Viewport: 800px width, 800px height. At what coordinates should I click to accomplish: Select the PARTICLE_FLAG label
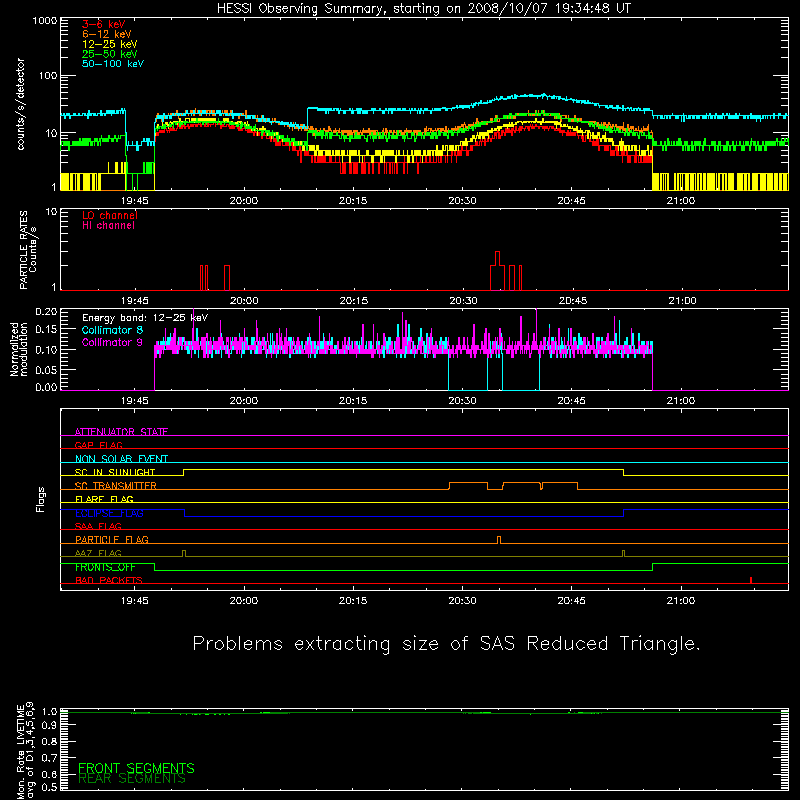[112, 539]
